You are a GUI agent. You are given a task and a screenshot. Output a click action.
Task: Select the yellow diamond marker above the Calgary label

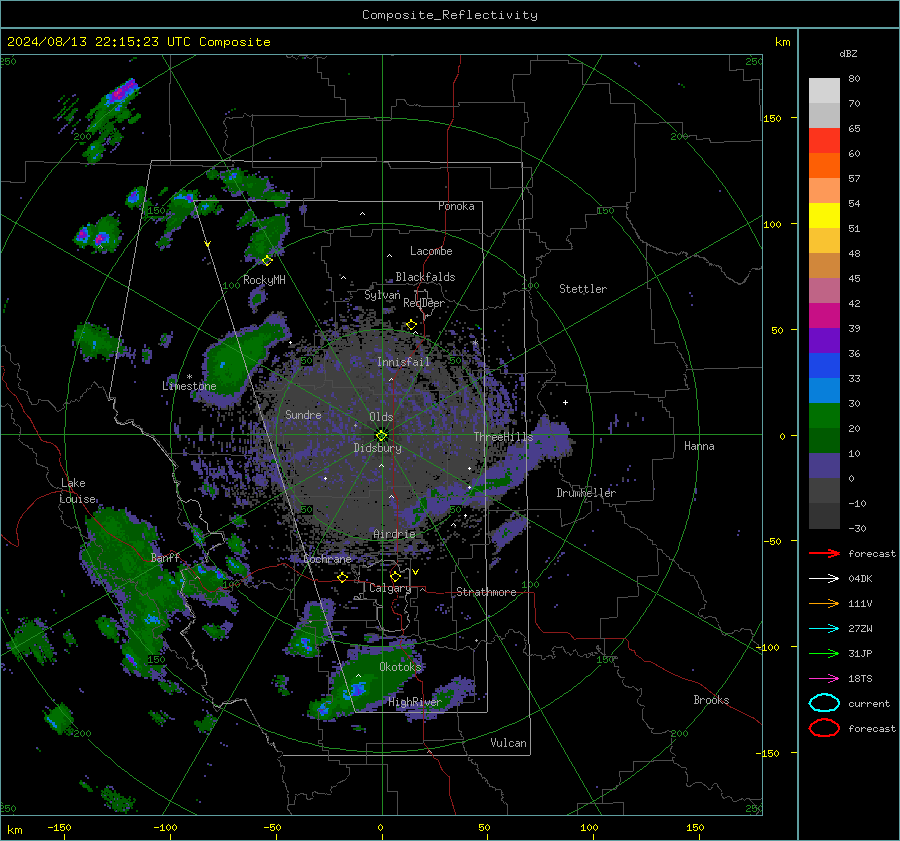coord(395,576)
